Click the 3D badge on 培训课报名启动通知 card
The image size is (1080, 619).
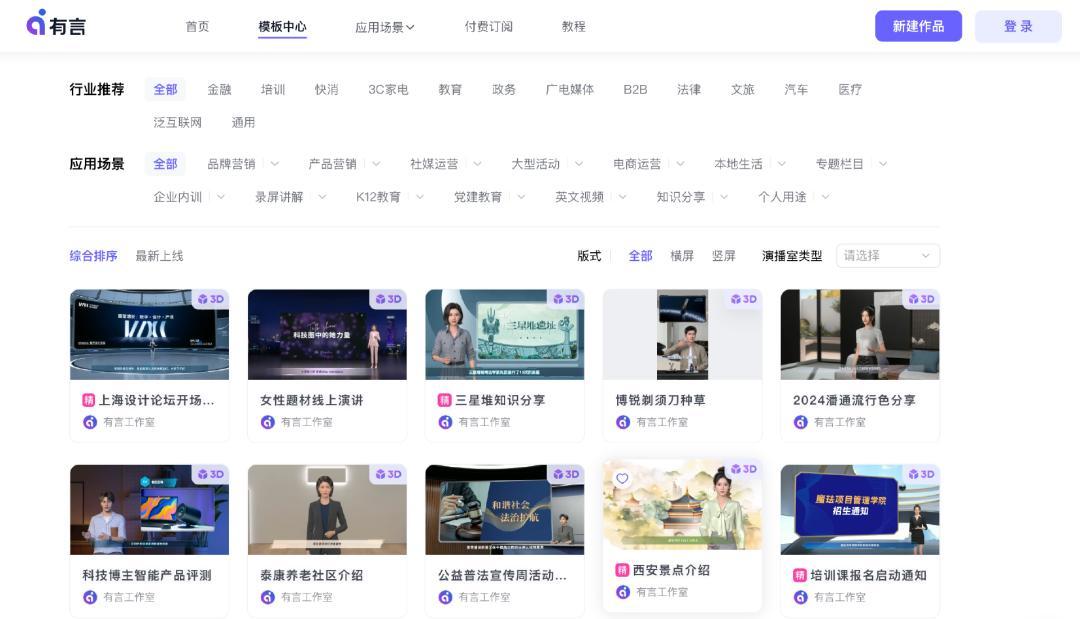922,474
